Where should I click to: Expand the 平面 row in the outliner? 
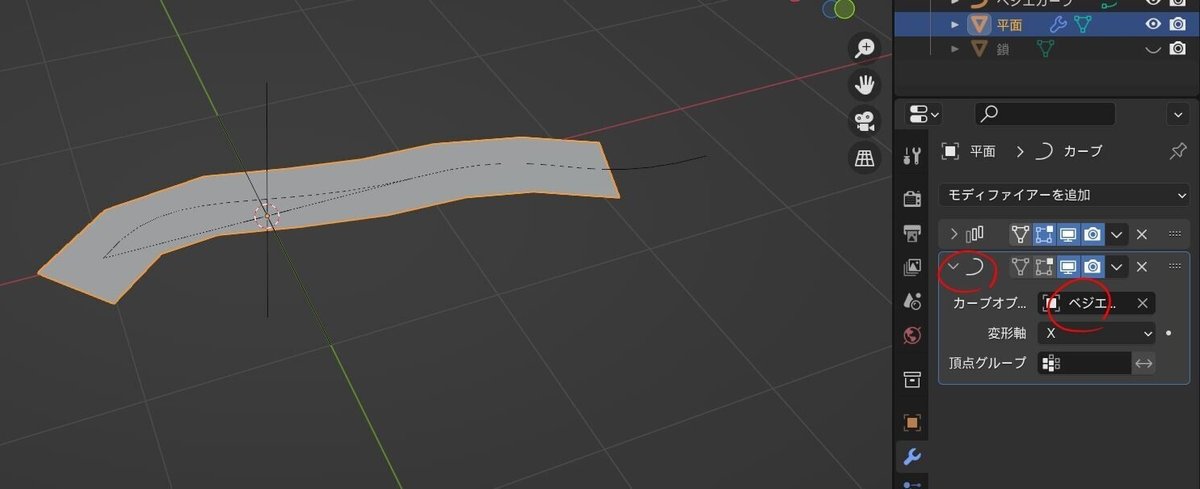(954, 24)
